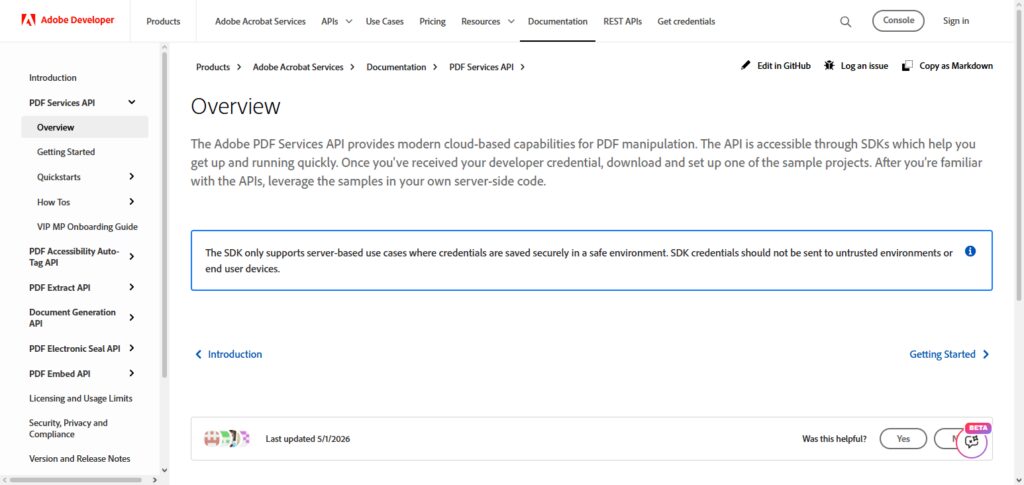The image size is (1024, 485).
Task: Click Documentation breadcrumb link
Action: coord(396,67)
